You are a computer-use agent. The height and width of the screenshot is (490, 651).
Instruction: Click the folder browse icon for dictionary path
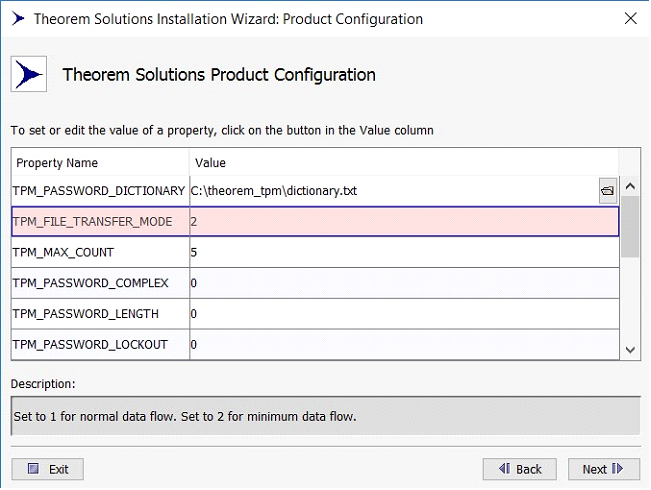click(x=607, y=190)
